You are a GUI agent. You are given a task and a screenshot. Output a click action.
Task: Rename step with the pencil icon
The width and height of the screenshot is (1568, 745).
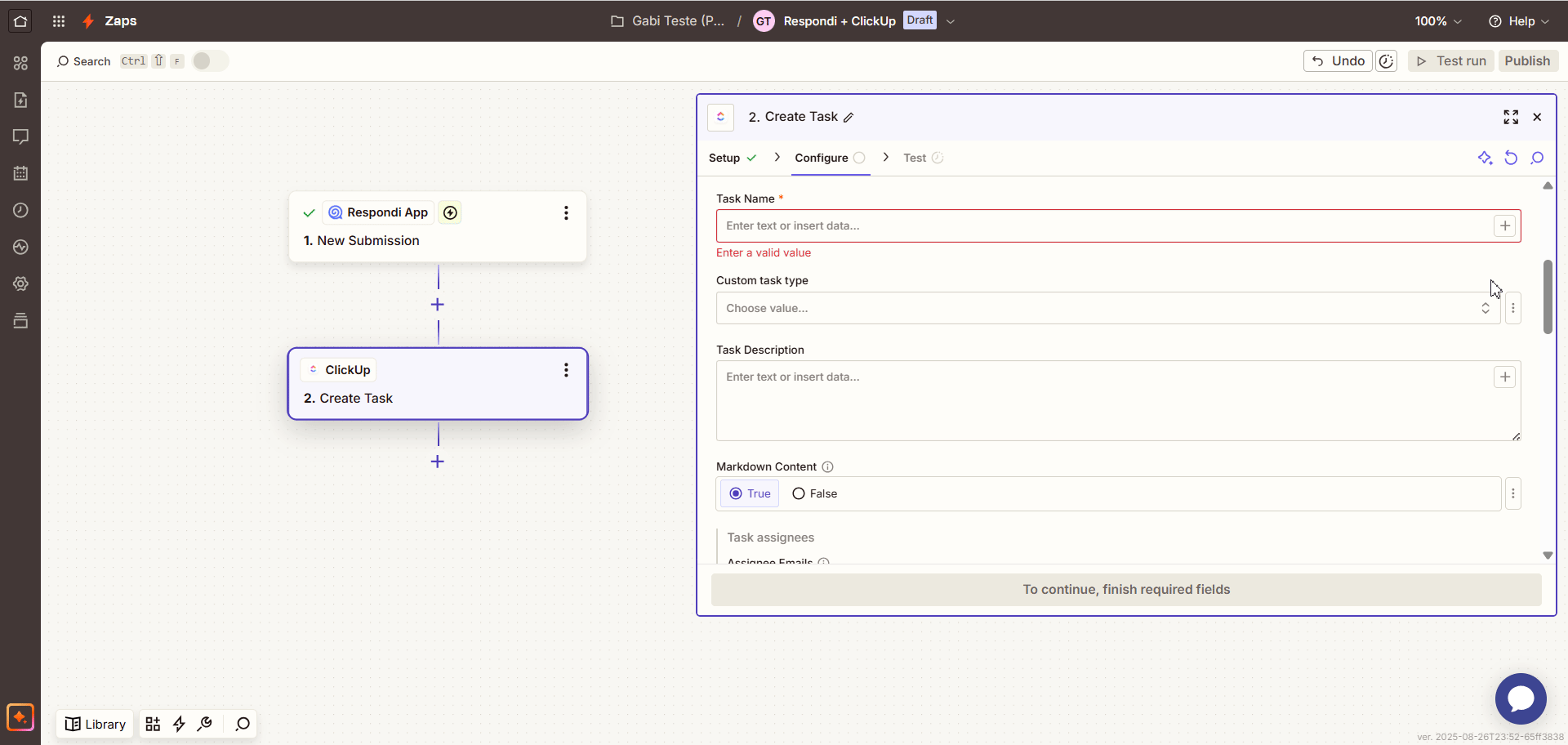tap(849, 118)
